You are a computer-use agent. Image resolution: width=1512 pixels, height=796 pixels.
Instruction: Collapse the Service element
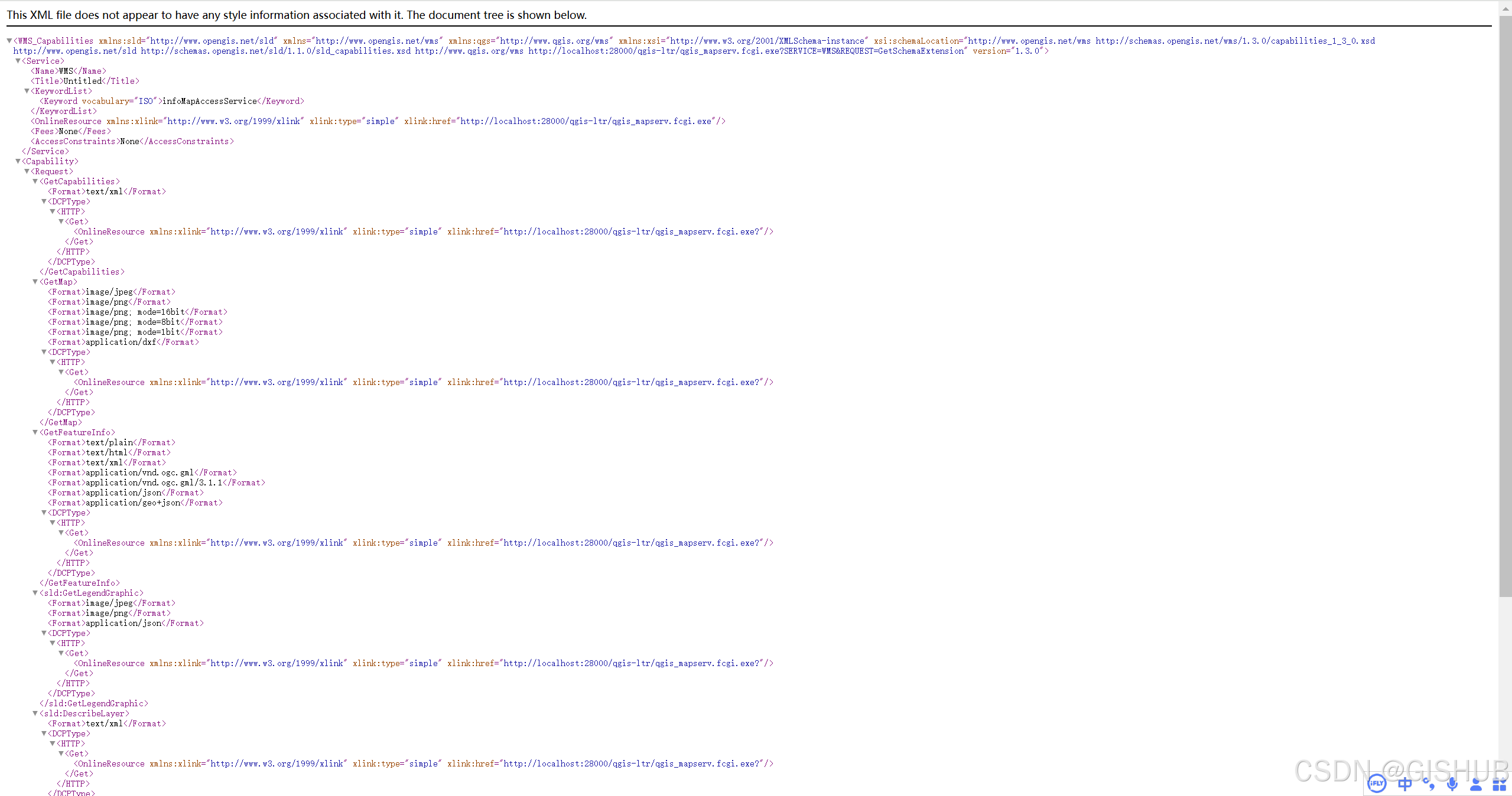18,61
